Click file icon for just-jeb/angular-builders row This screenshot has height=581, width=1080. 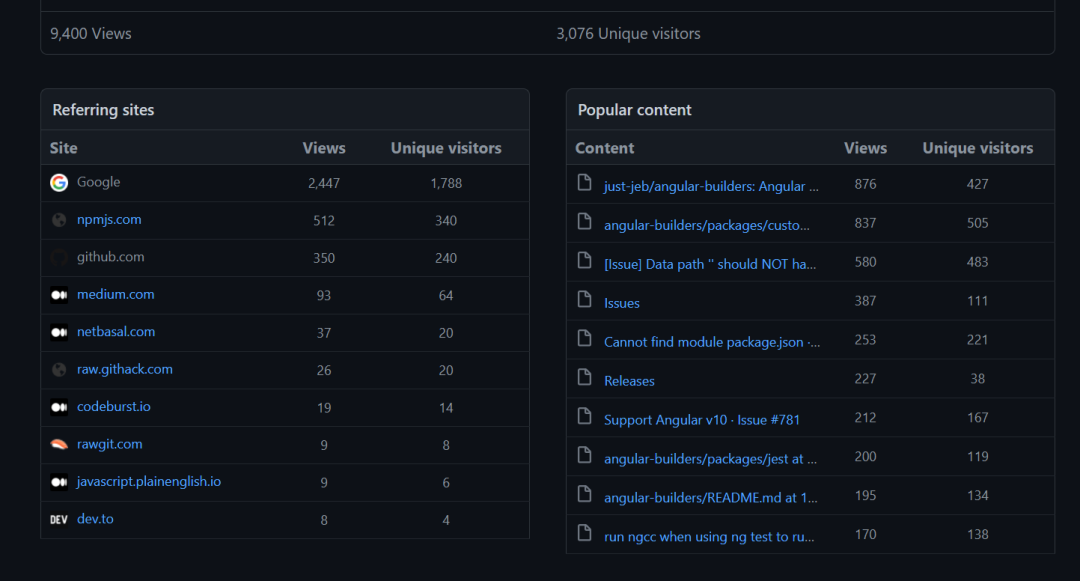pyautogui.click(x=585, y=182)
